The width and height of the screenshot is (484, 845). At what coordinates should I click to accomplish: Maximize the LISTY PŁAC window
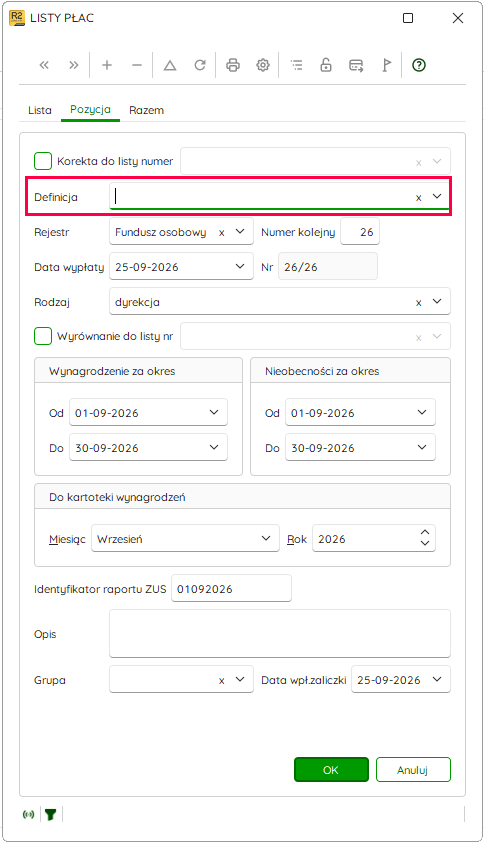[408, 18]
